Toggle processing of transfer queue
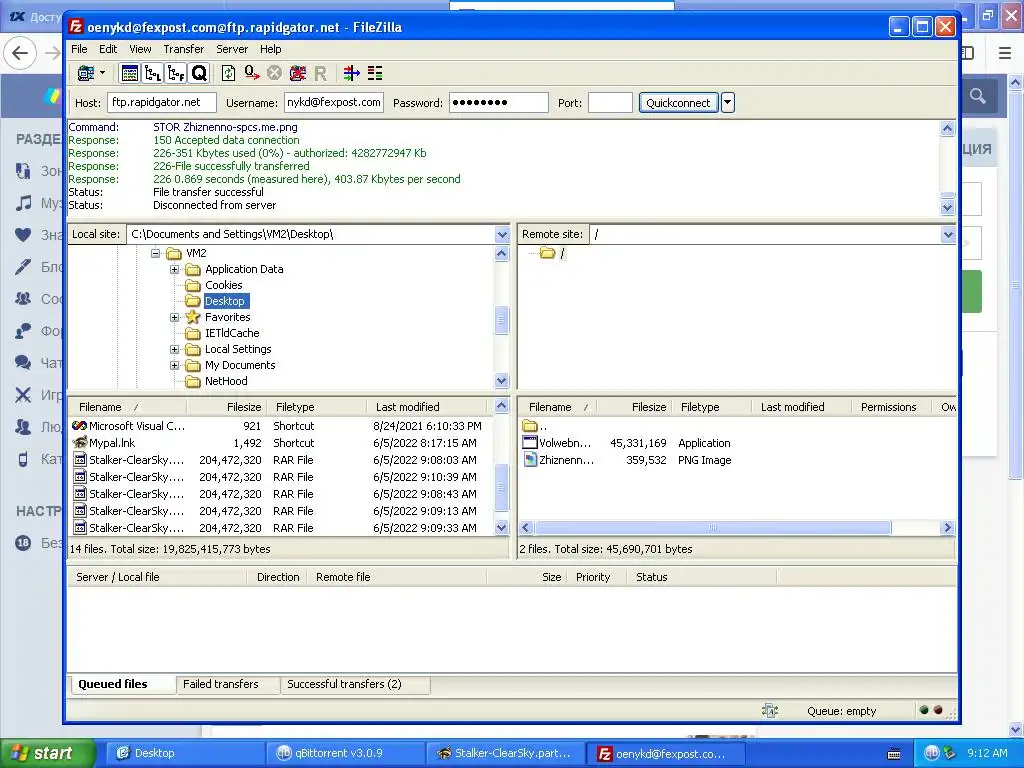 (251, 73)
